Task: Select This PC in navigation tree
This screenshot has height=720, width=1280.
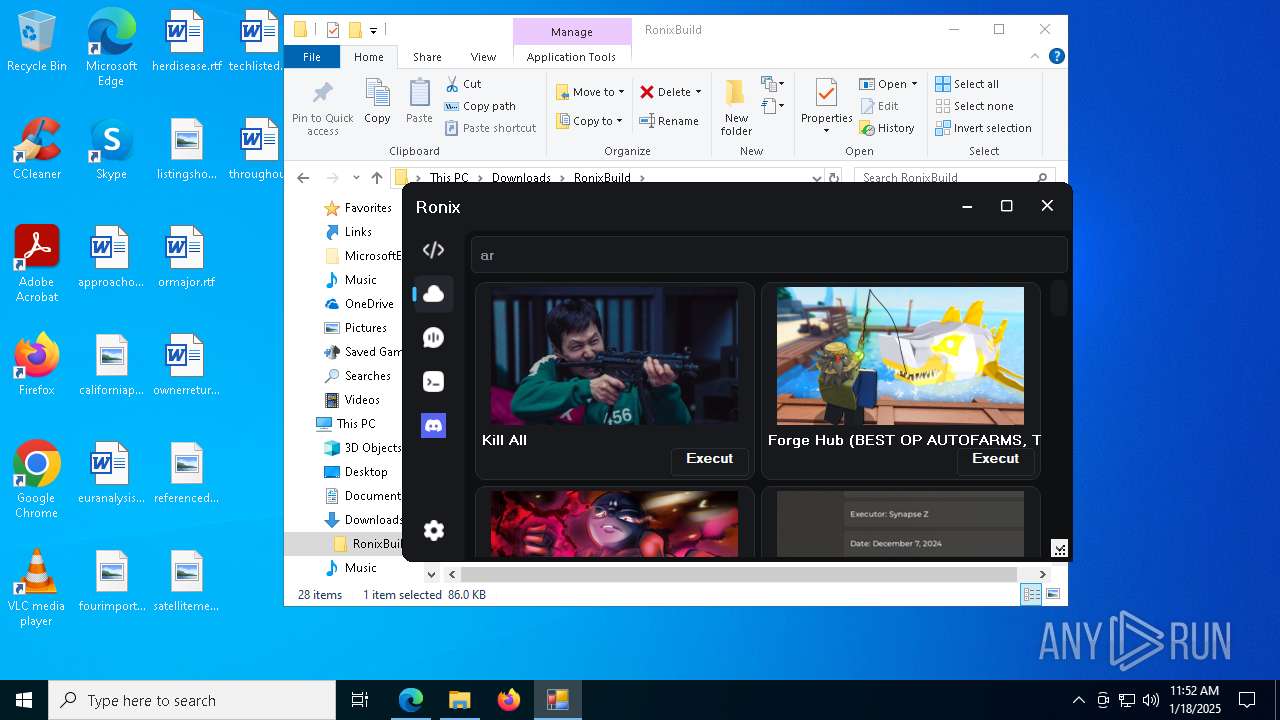Action: tap(346, 424)
